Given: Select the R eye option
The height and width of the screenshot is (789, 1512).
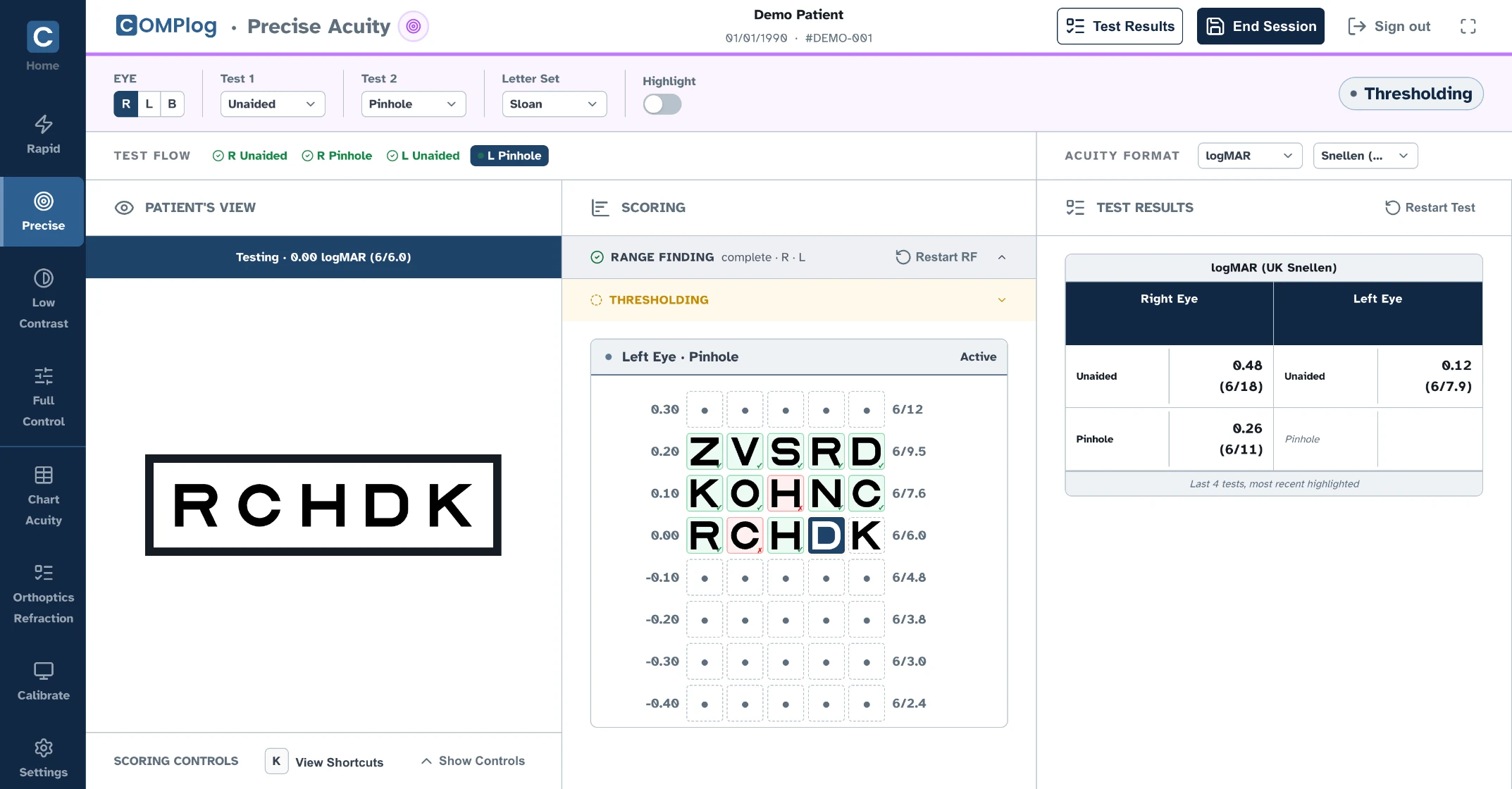Looking at the screenshot, I should (x=126, y=104).
